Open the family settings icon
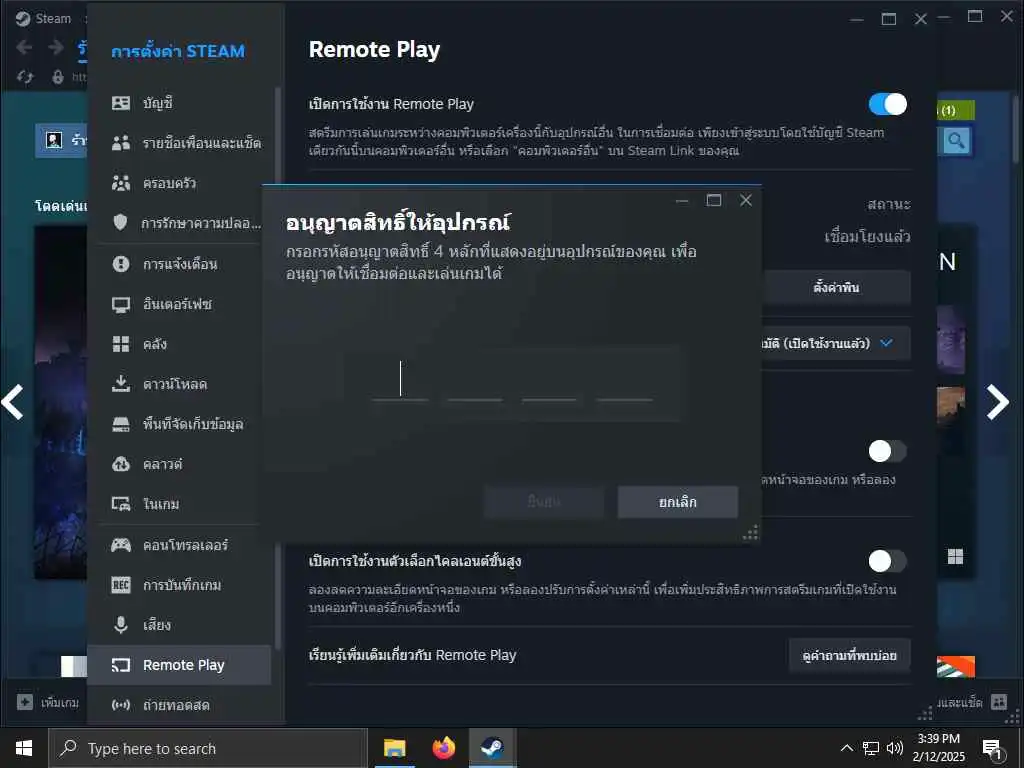 click(121, 183)
